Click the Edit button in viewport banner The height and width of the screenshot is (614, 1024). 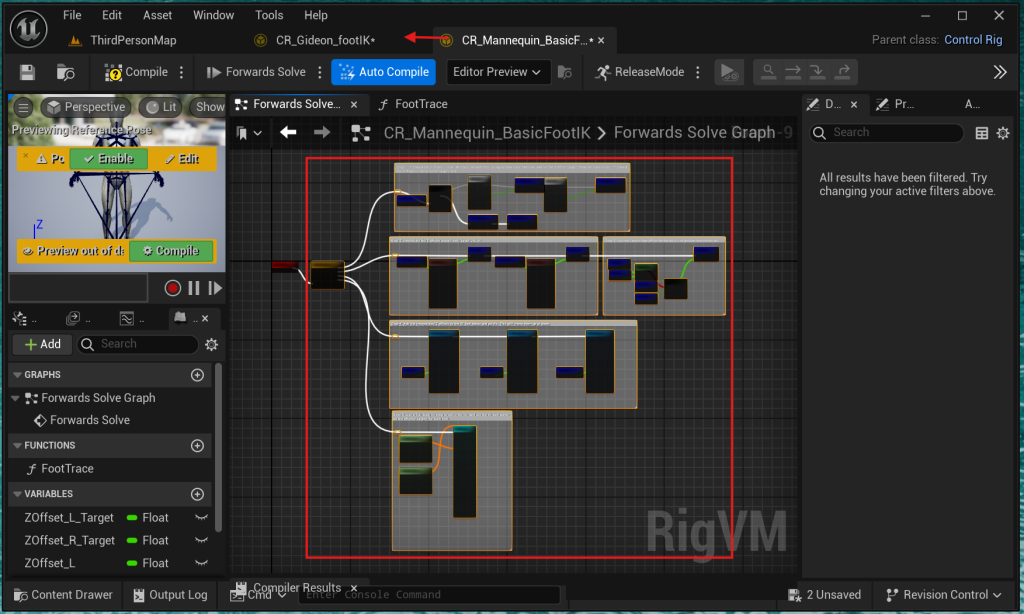(182, 159)
